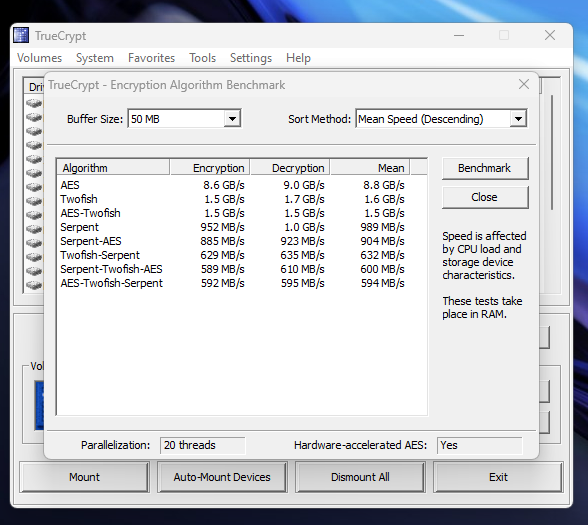Click the Dismount All button

360,477
